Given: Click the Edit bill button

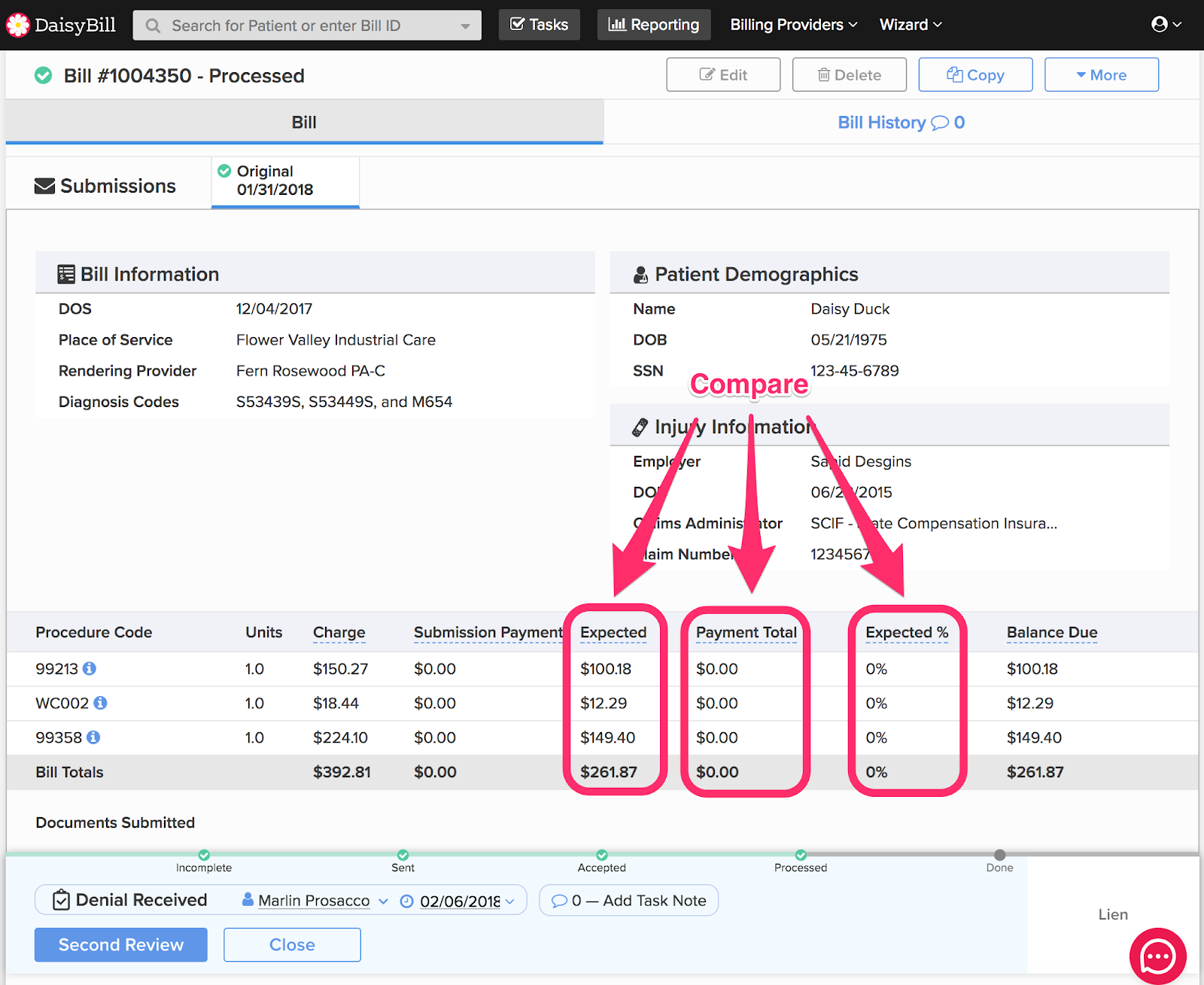Looking at the screenshot, I should [x=723, y=74].
